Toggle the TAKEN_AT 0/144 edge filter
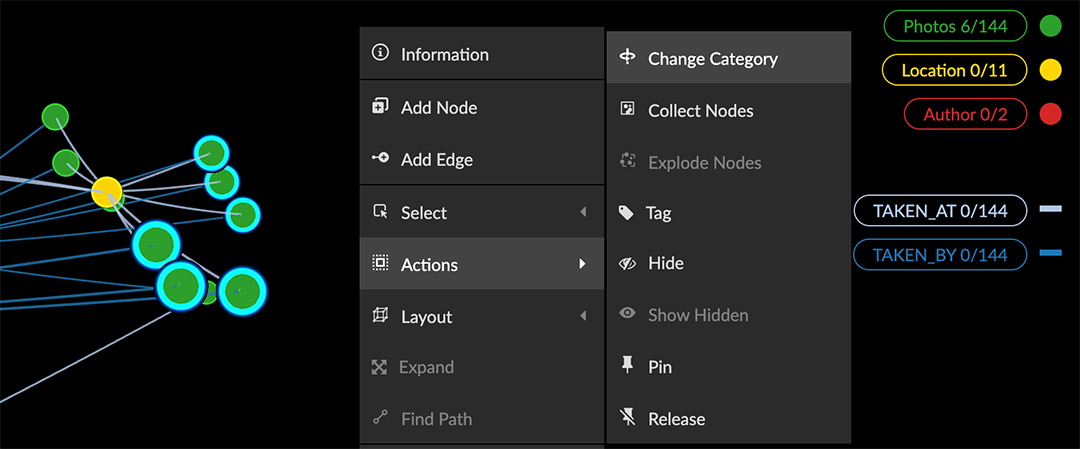 click(x=939, y=211)
